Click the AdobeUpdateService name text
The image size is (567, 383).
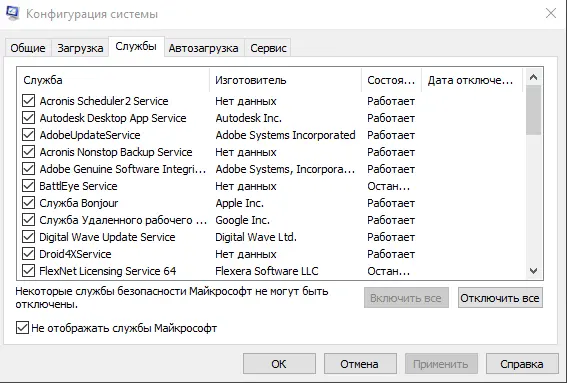(90, 135)
